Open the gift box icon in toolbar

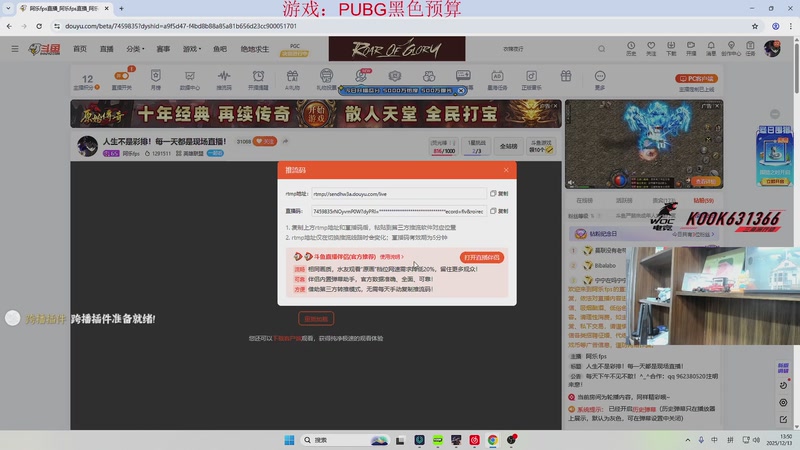point(566,77)
